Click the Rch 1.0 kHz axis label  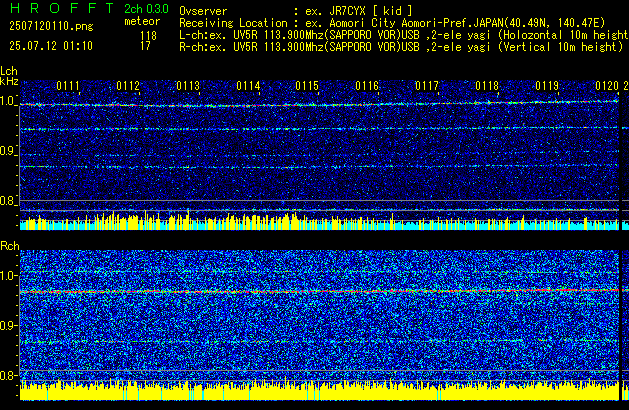coord(8,276)
